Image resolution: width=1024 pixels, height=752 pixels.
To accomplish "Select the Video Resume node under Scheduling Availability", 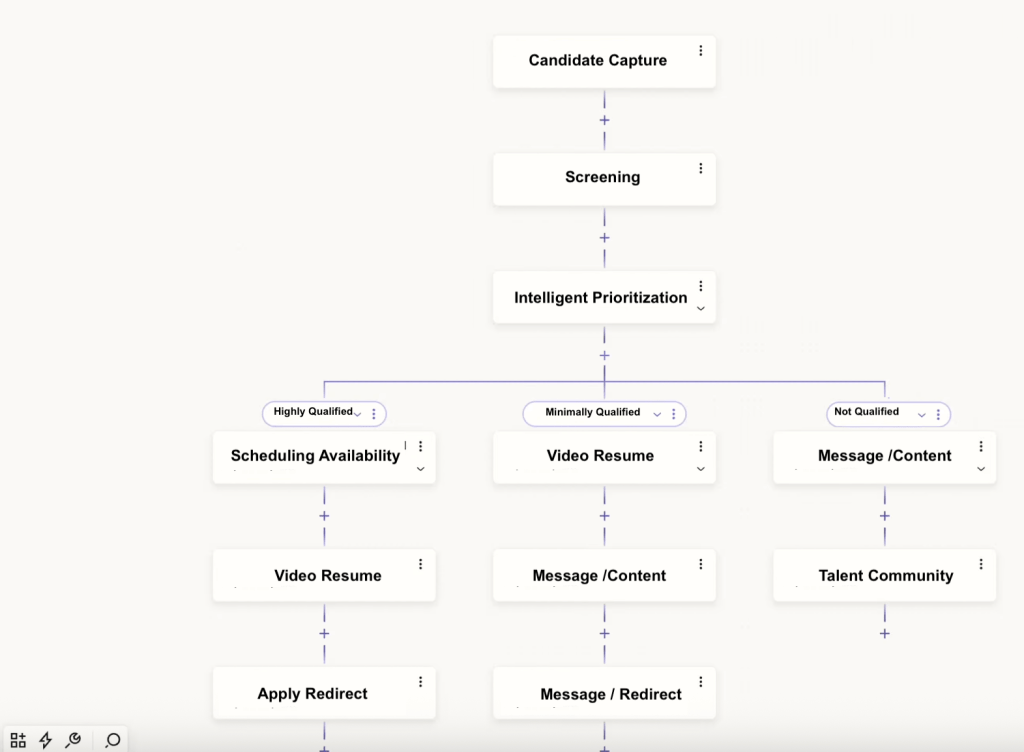I will pyautogui.click(x=324, y=575).
